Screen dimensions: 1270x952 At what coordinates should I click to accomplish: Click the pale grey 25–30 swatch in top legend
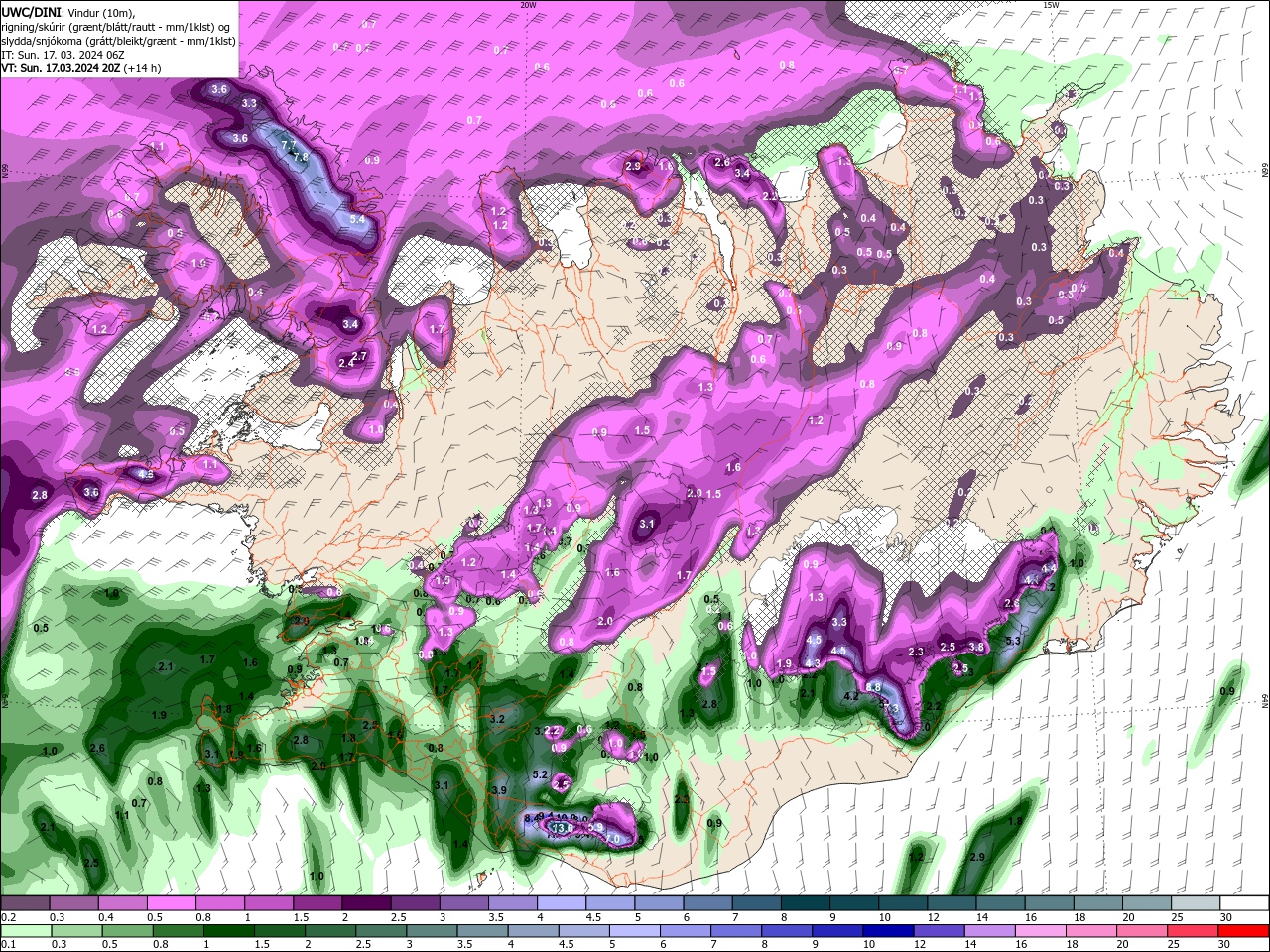pyautogui.click(x=1196, y=903)
